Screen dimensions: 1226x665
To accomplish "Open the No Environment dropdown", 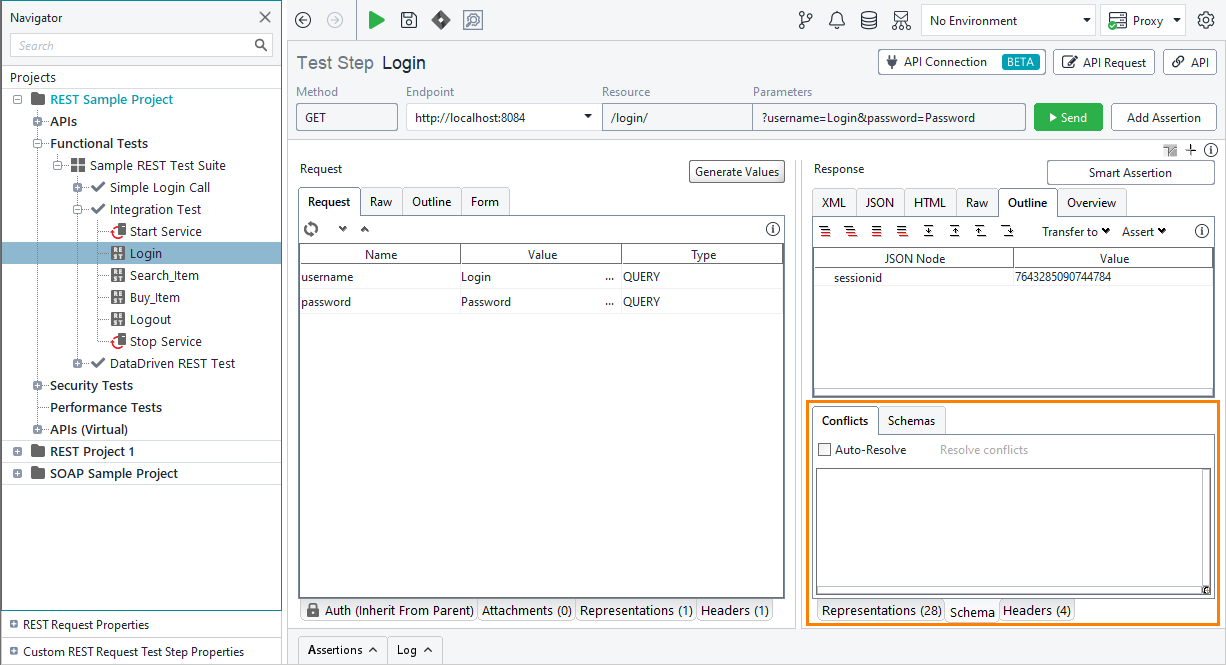I will (x=1008, y=20).
